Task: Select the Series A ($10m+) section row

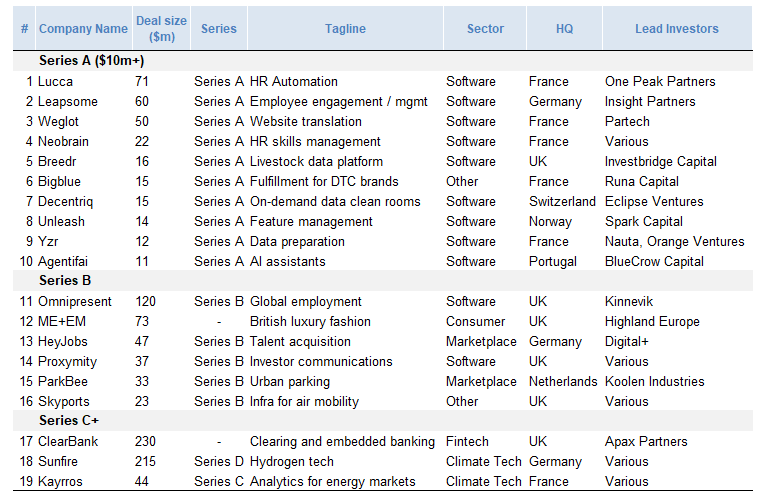Action: coord(382,61)
